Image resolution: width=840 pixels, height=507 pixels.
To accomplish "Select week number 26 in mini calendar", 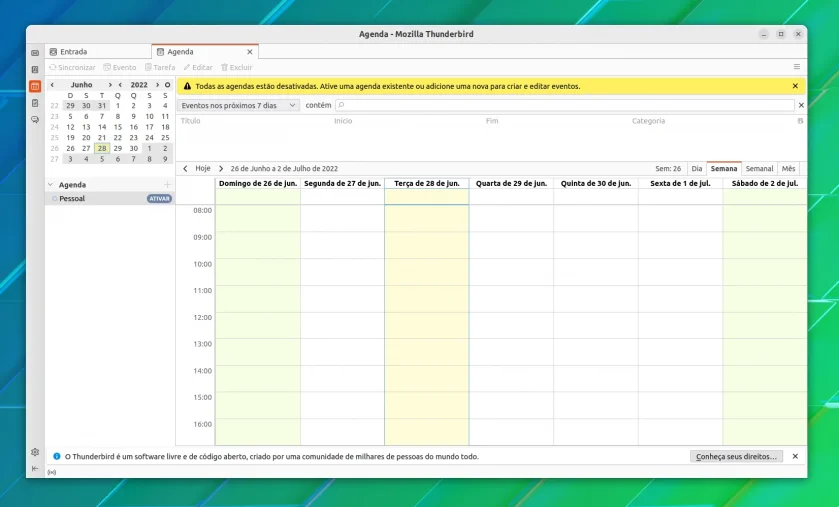I will coord(54,148).
